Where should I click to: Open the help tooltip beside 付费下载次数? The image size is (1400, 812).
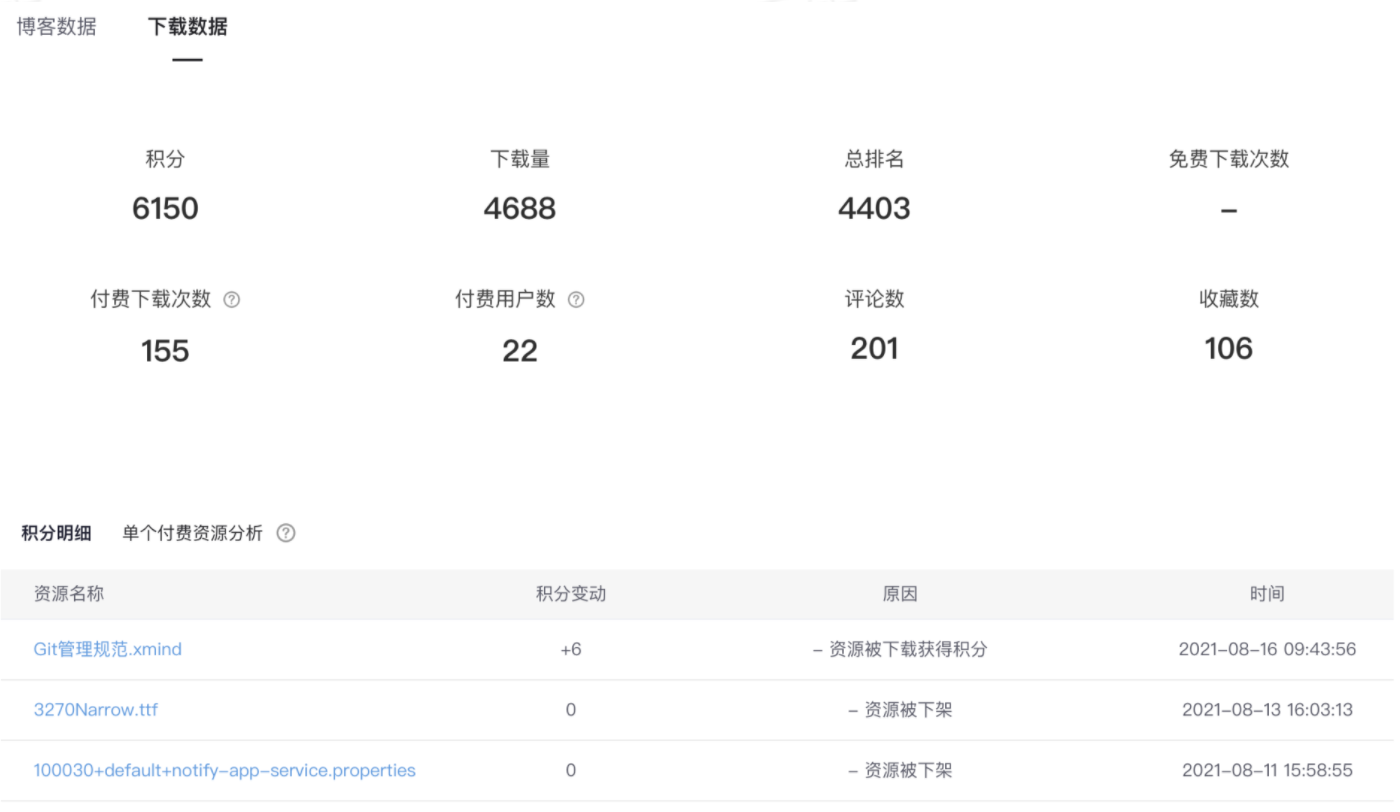232,299
